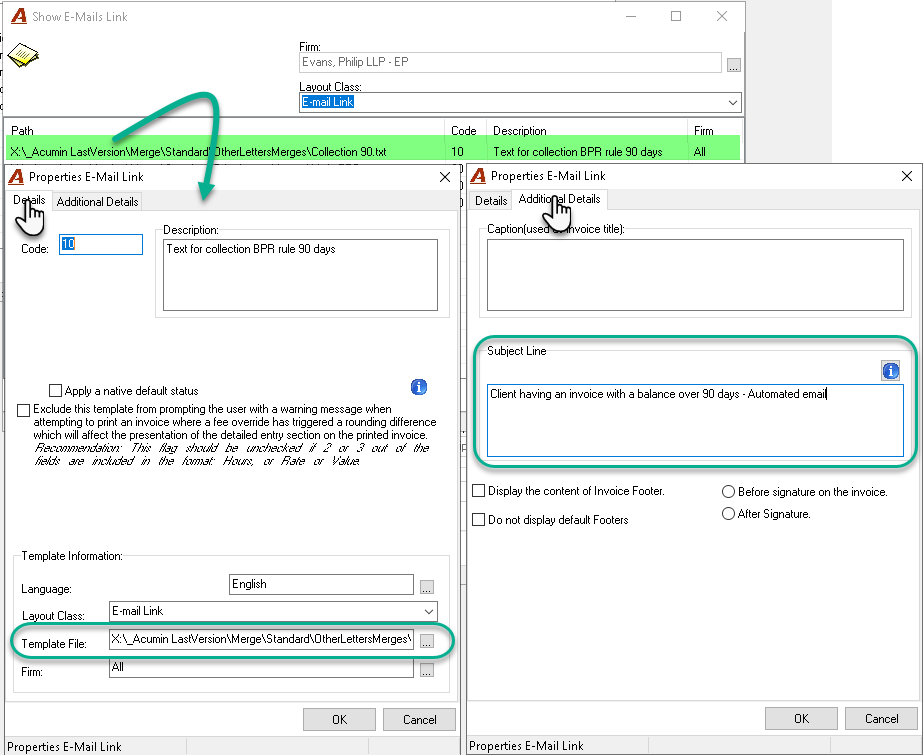
Task: Close the right Properties E-Mail Link dialog
Action: [907, 176]
